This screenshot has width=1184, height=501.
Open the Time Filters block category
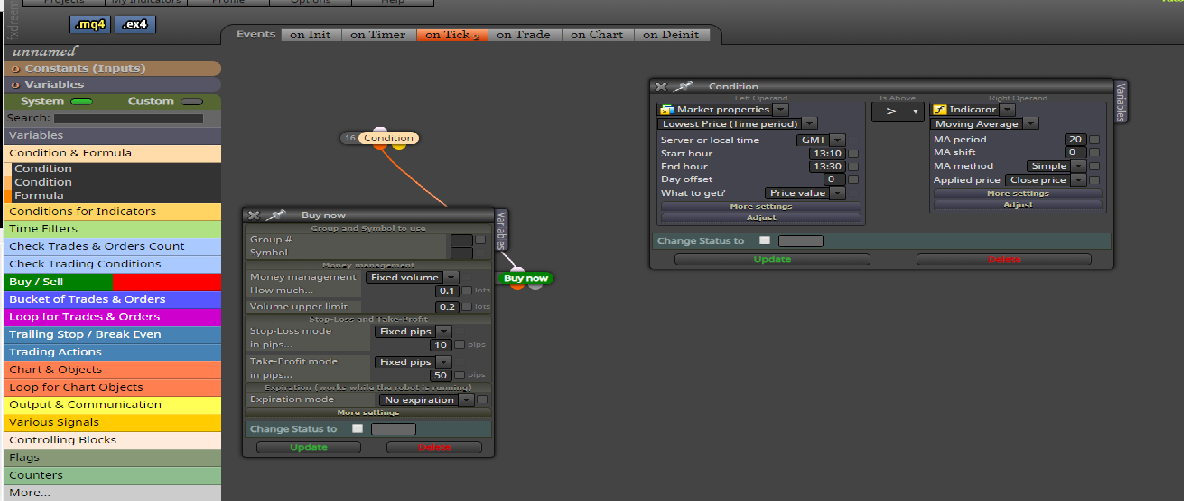113,229
